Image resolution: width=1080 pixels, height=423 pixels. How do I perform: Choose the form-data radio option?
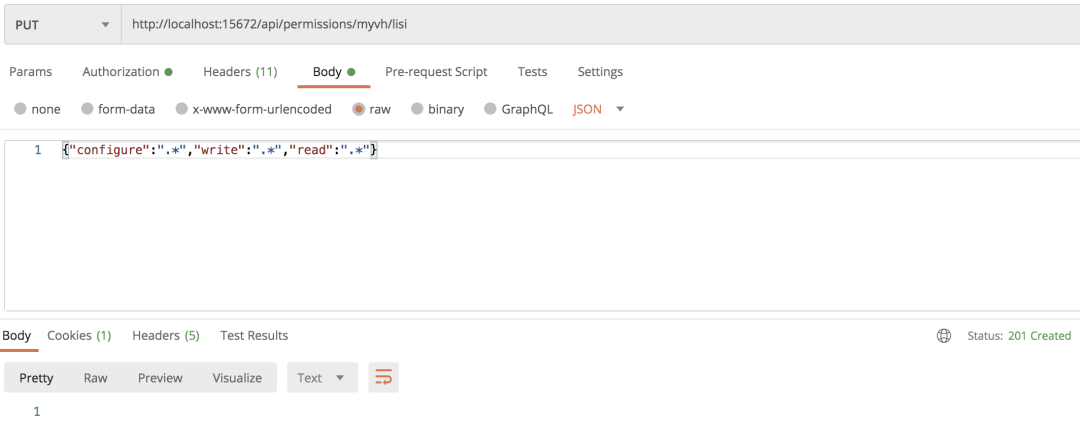87,109
